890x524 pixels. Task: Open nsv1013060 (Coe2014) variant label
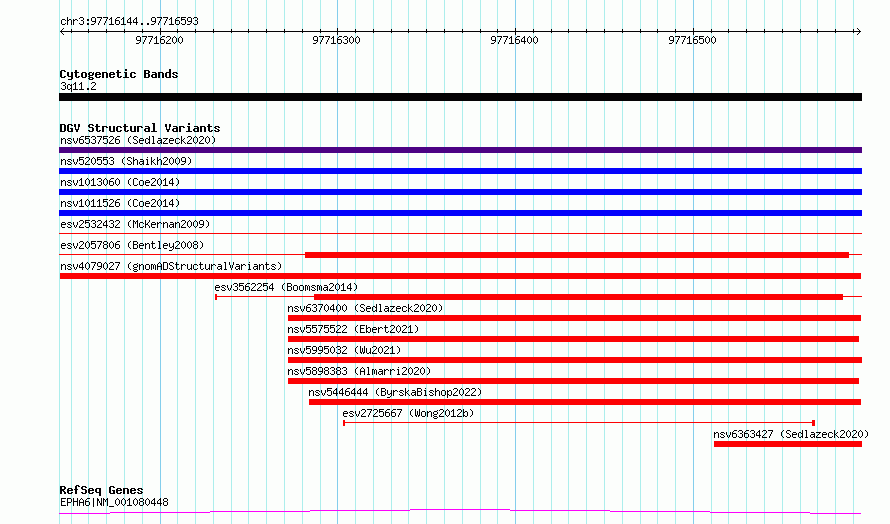[120, 182]
